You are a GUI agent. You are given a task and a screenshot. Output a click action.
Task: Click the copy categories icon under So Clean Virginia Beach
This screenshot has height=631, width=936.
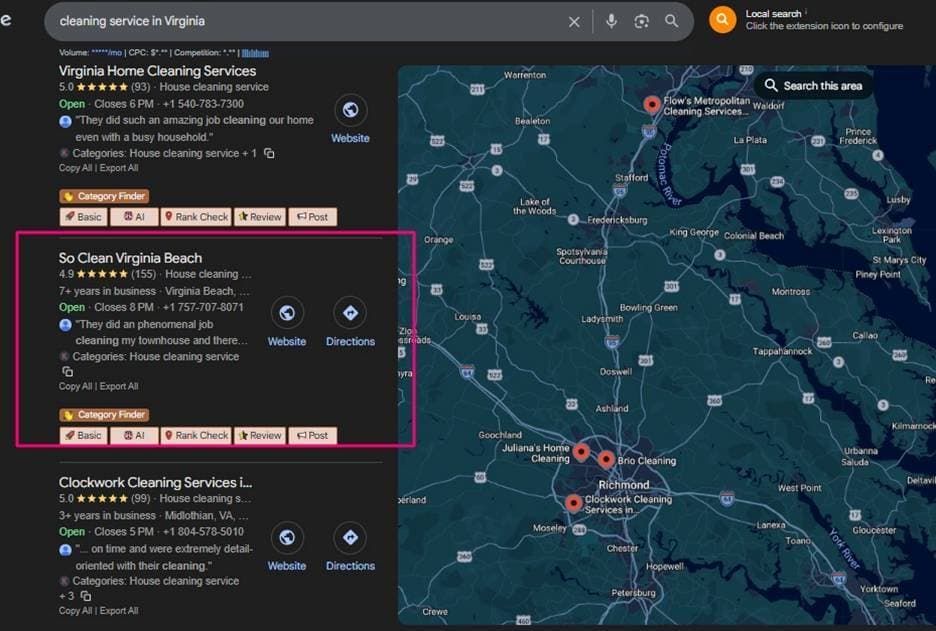(x=68, y=371)
